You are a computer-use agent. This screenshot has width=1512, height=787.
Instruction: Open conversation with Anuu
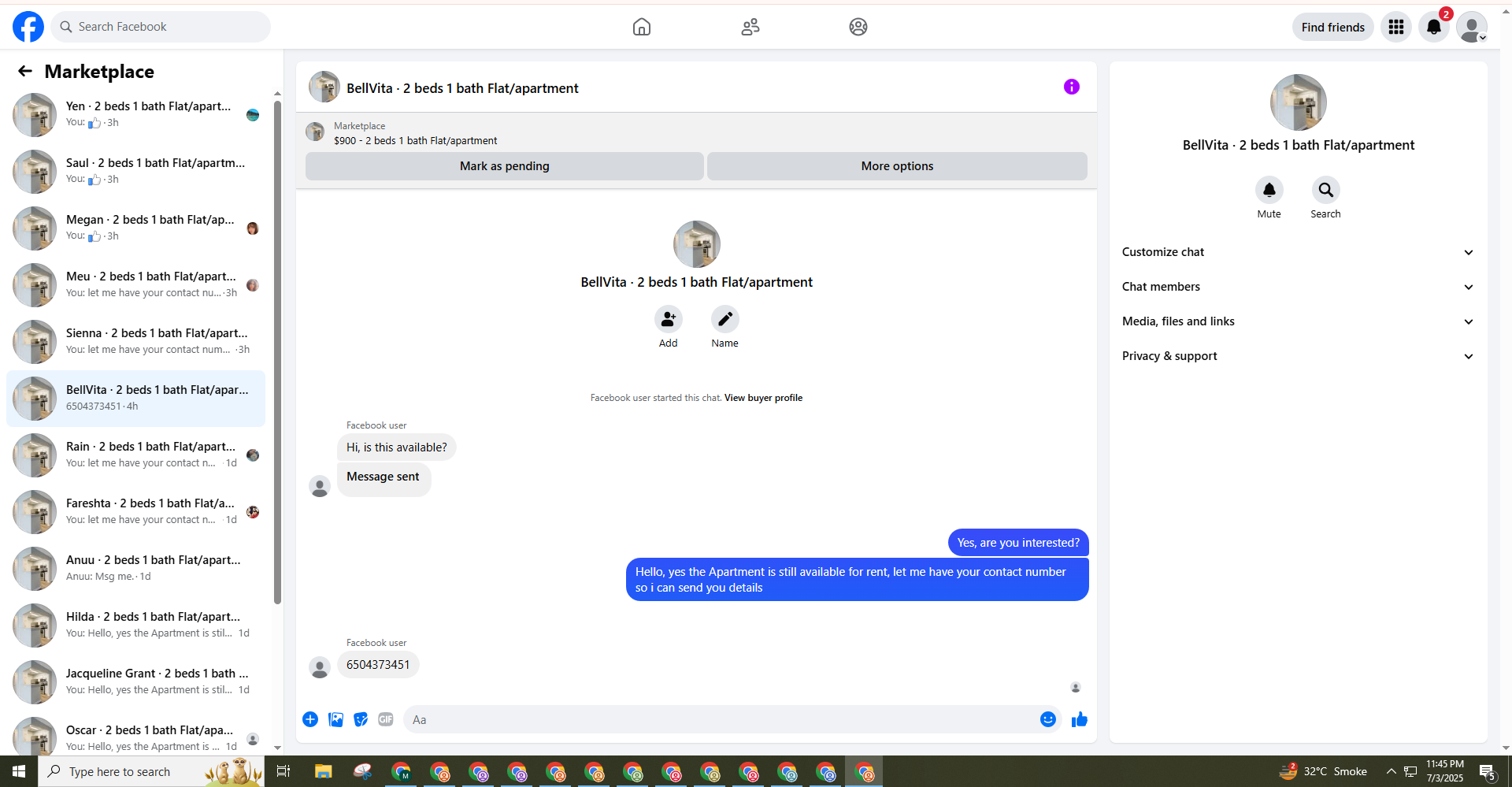135,569
